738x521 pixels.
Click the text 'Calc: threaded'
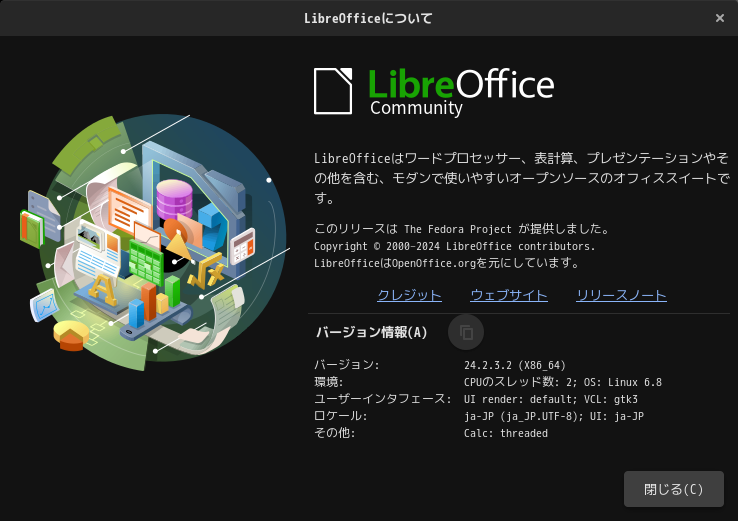point(505,433)
